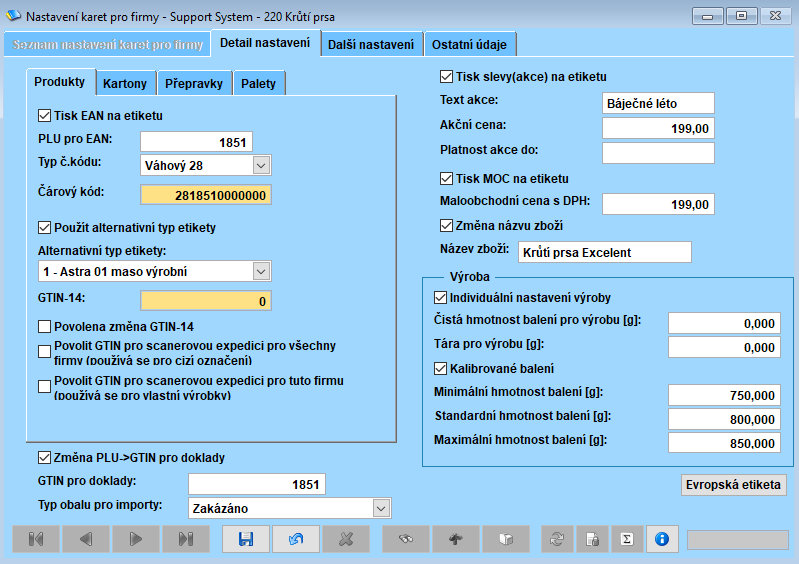Click the Evropská etiketa button

[733, 485]
